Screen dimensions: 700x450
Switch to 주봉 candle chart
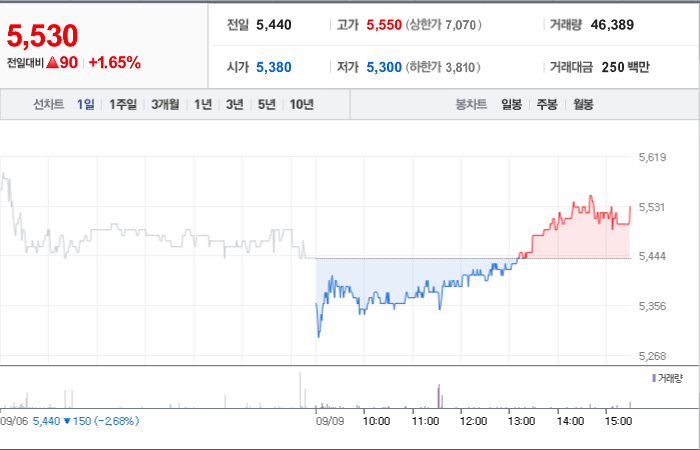click(547, 104)
